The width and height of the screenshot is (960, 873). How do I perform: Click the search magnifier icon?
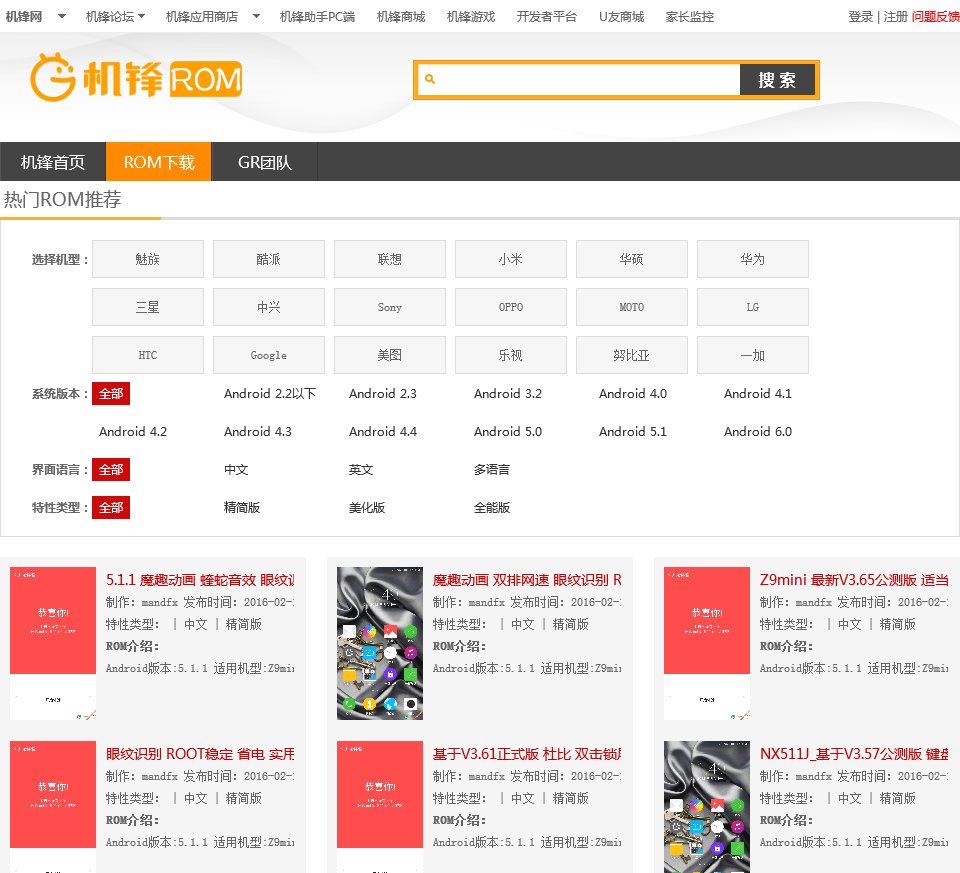click(x=430, y=79)
